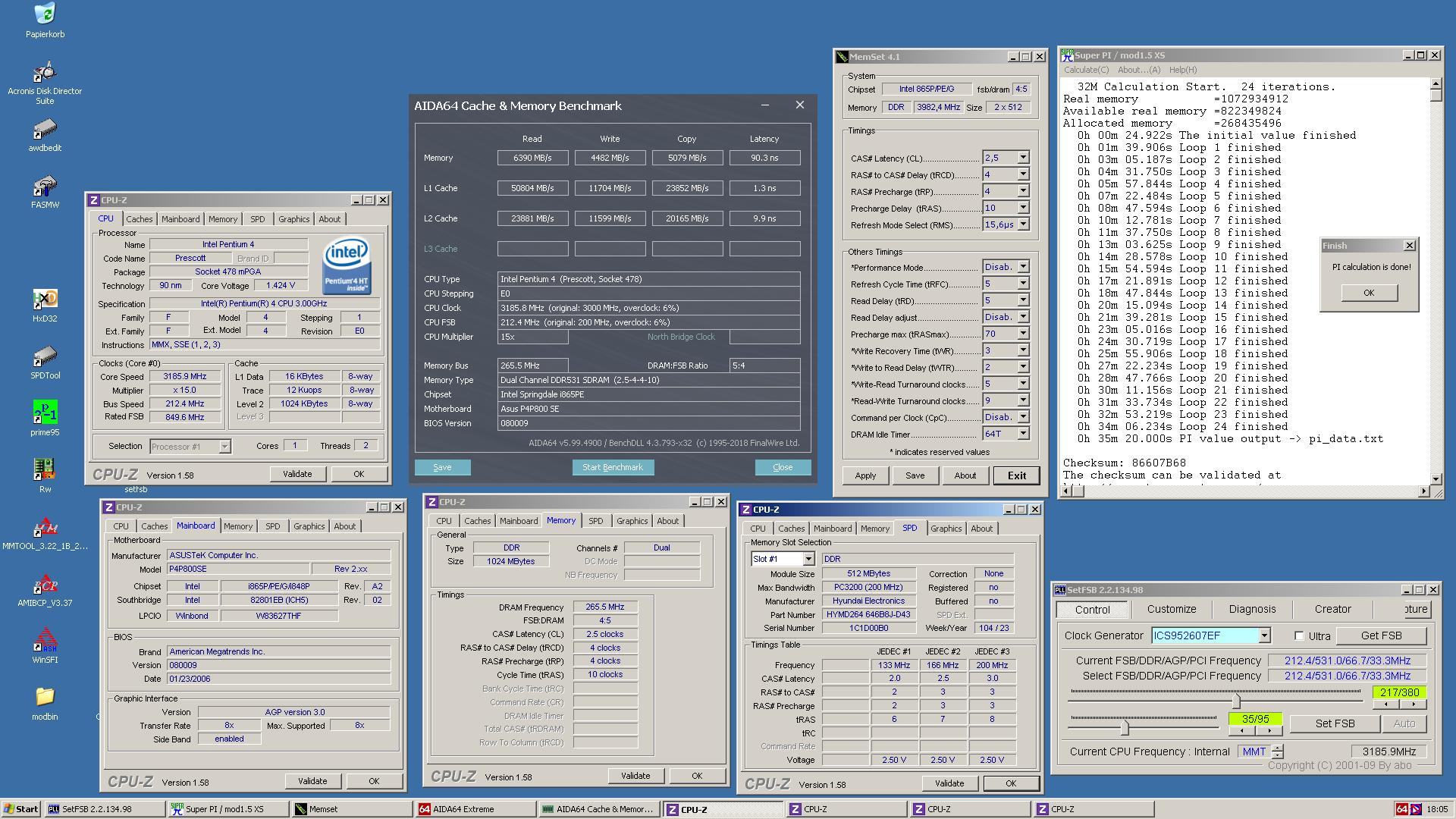Viewport: 1456px width, 819px height.
Task: Click the lower 35/95 slider thumb in SetFSB
Action: (x=1125, y=727)
